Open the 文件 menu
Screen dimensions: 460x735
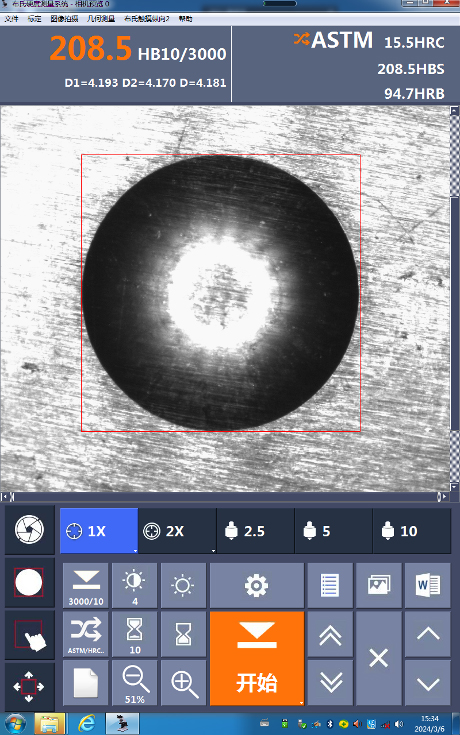(x=11, y=19)
